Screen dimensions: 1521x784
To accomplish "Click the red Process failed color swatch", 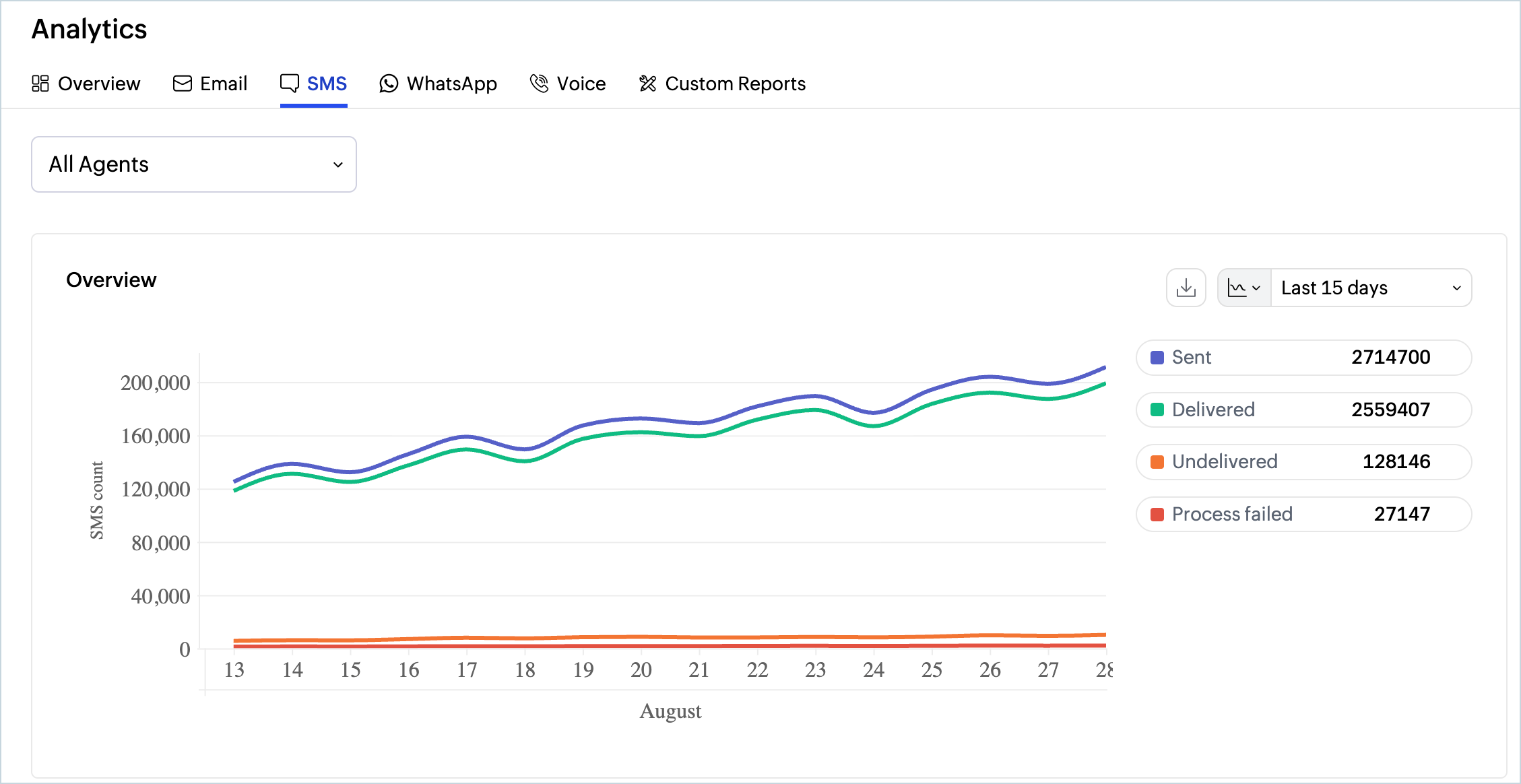I will point(1157,515).
